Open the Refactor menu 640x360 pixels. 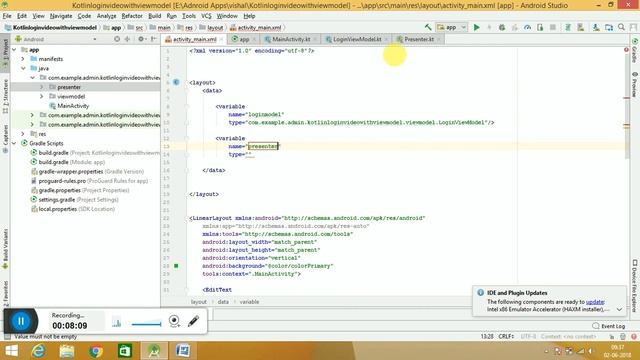click(x=132, y=16)
